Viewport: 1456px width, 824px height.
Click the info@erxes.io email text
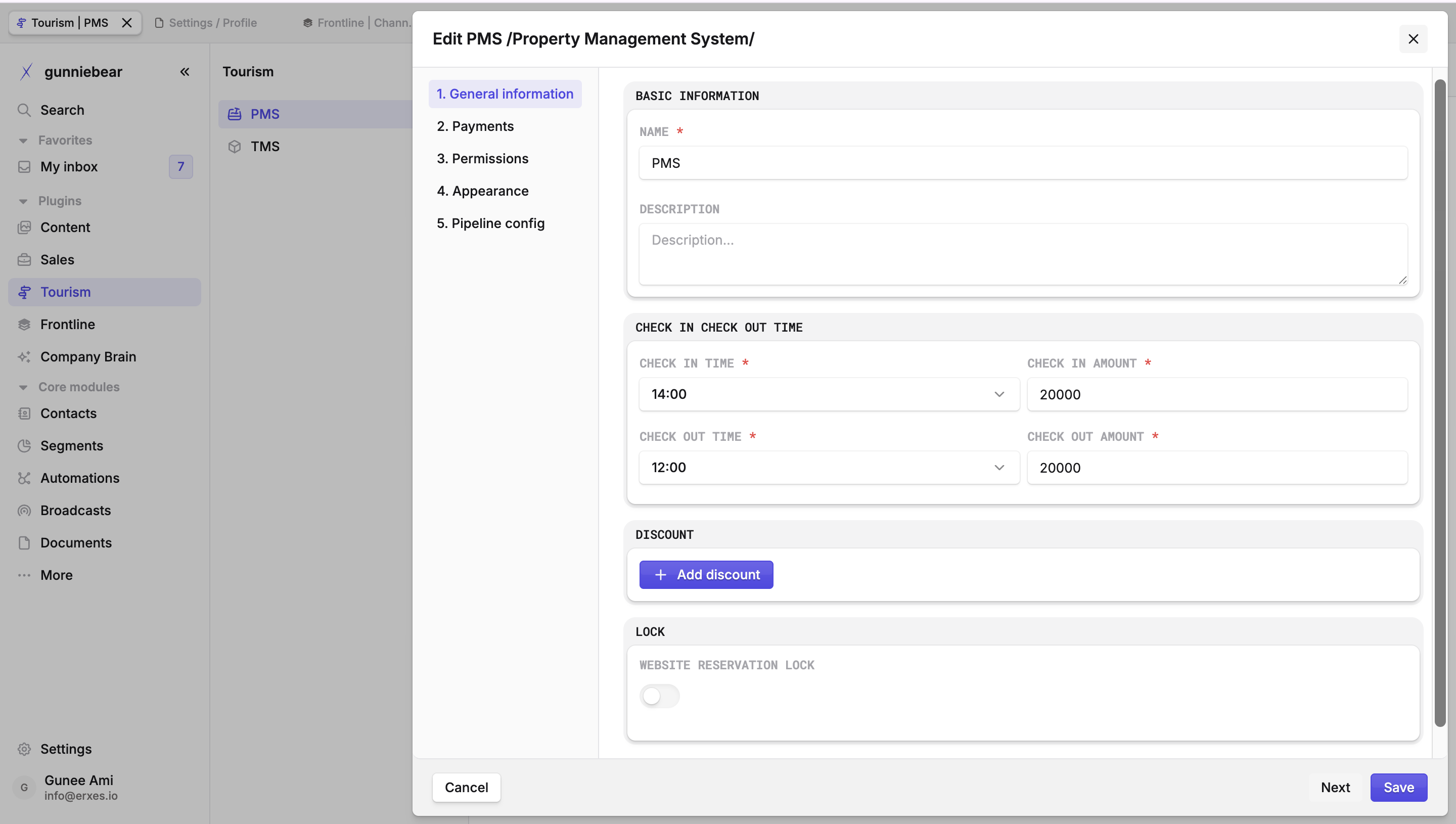pos(81,796)
